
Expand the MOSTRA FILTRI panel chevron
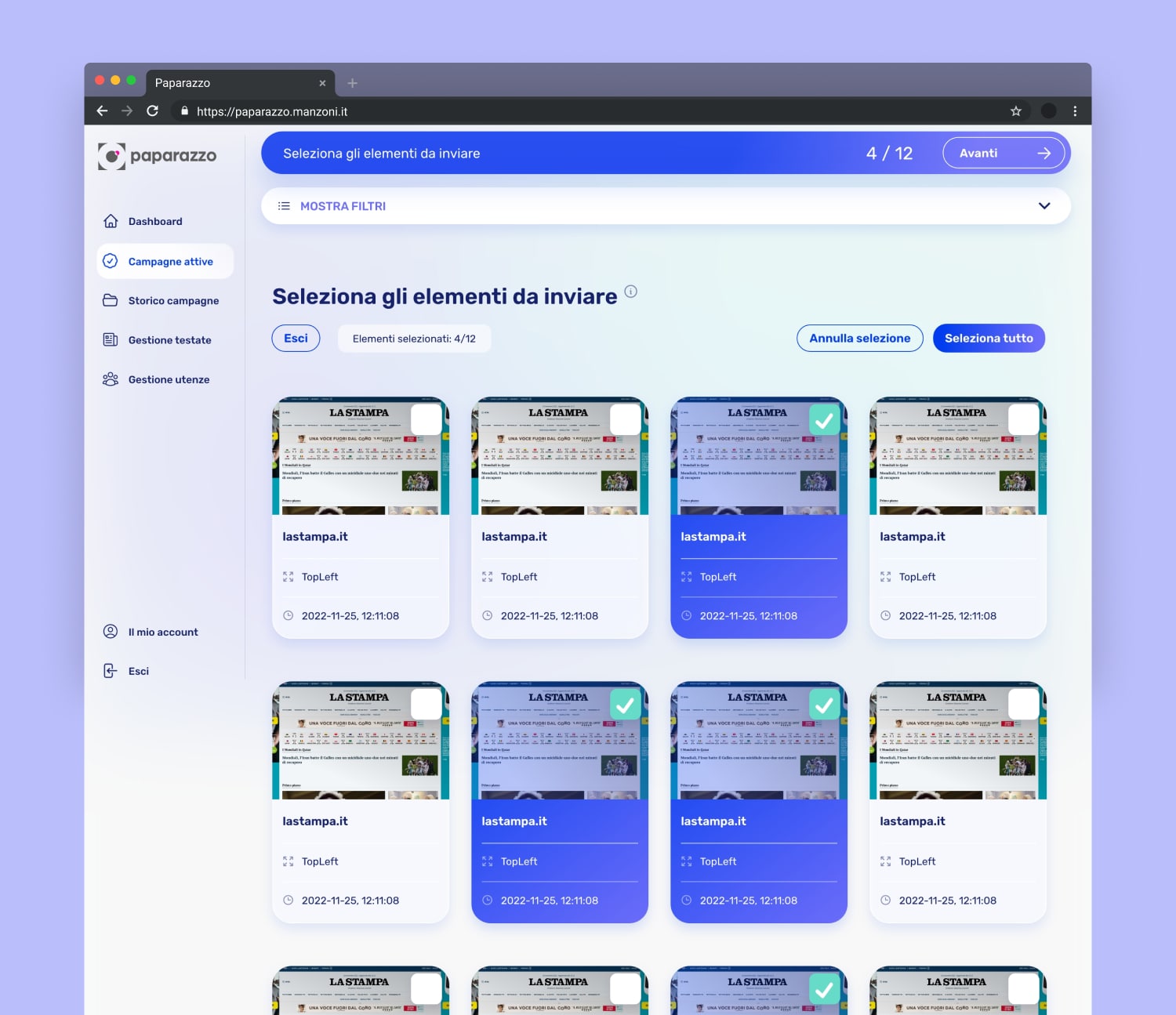click(x=1044, y=206)
